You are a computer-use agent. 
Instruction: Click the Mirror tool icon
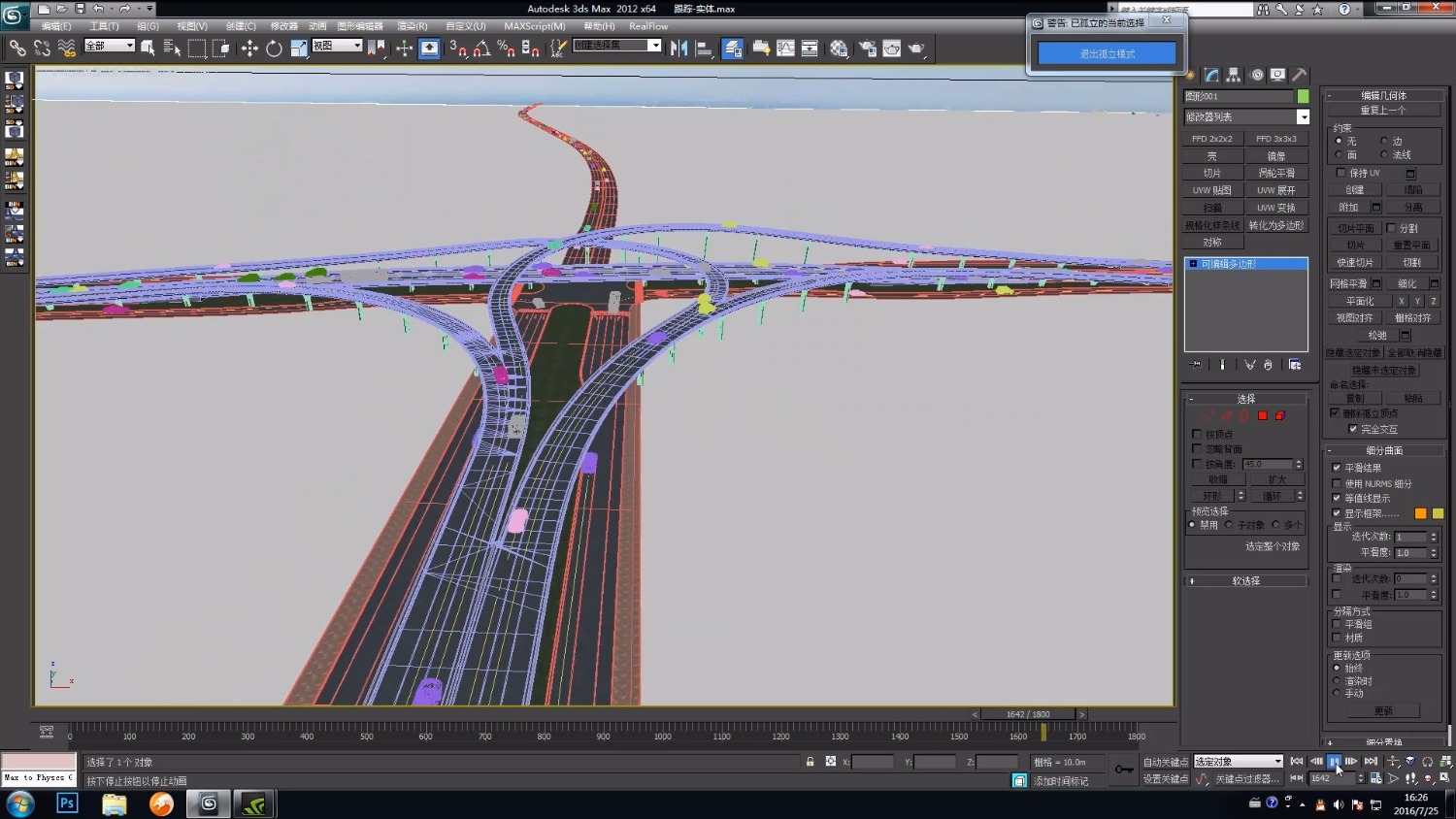[678, 48]
